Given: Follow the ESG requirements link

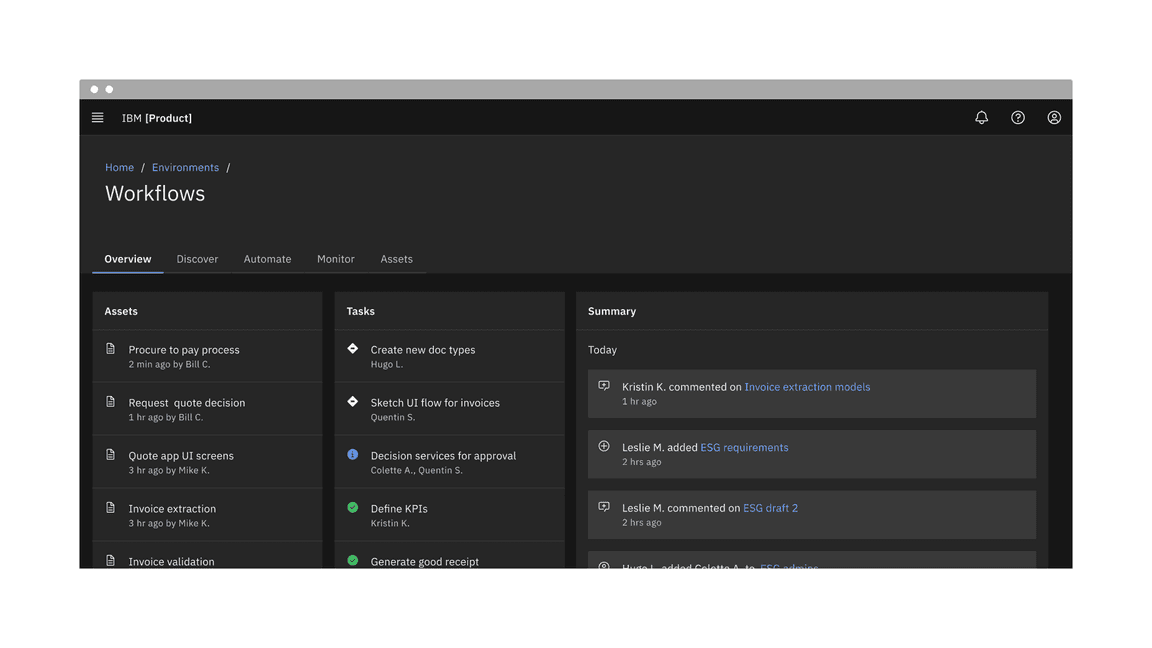Looking at the screenshot, I should pyautogui.click(x=744, y=448).
